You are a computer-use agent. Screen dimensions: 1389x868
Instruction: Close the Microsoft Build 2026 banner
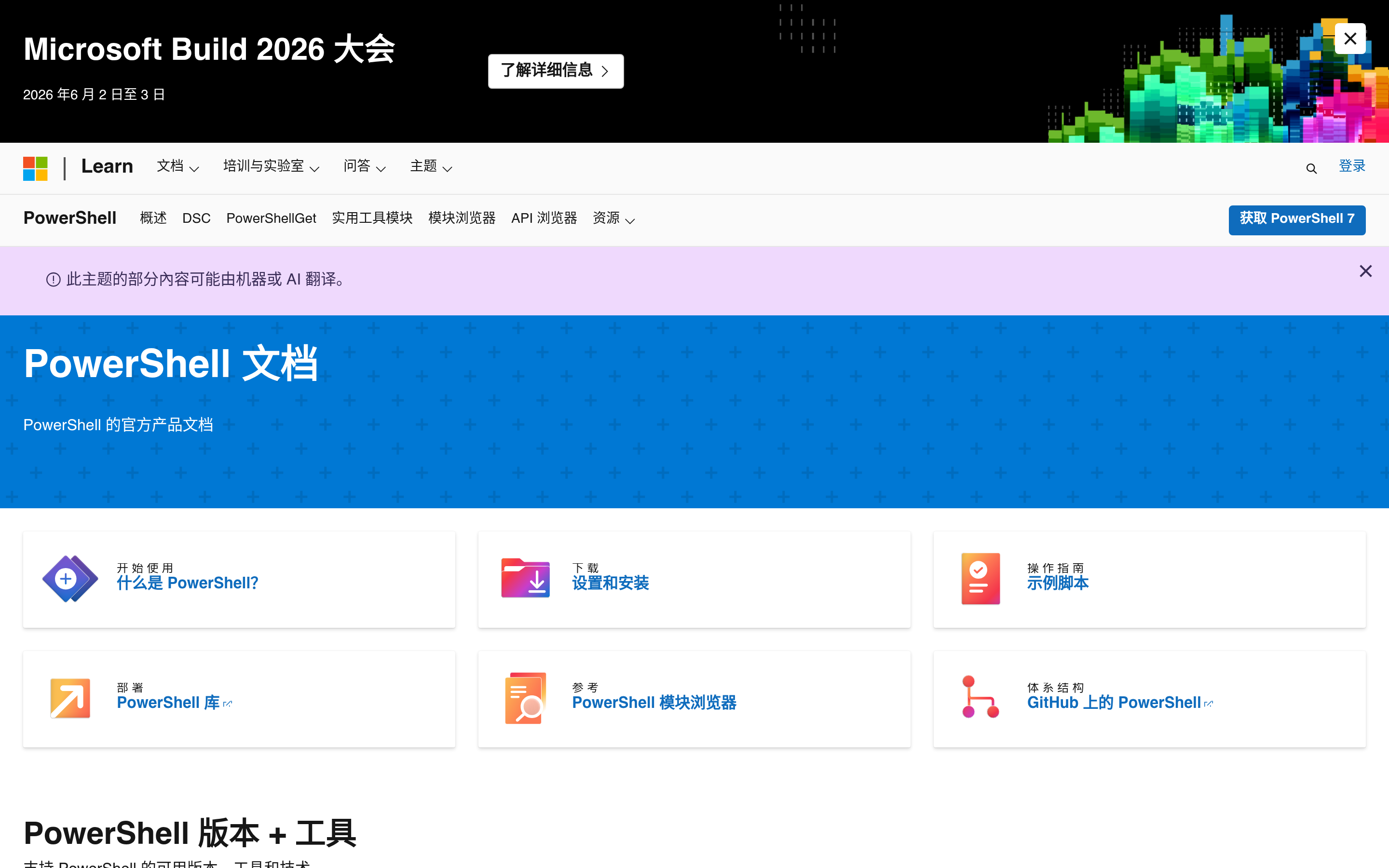(x=1350, y=39)
